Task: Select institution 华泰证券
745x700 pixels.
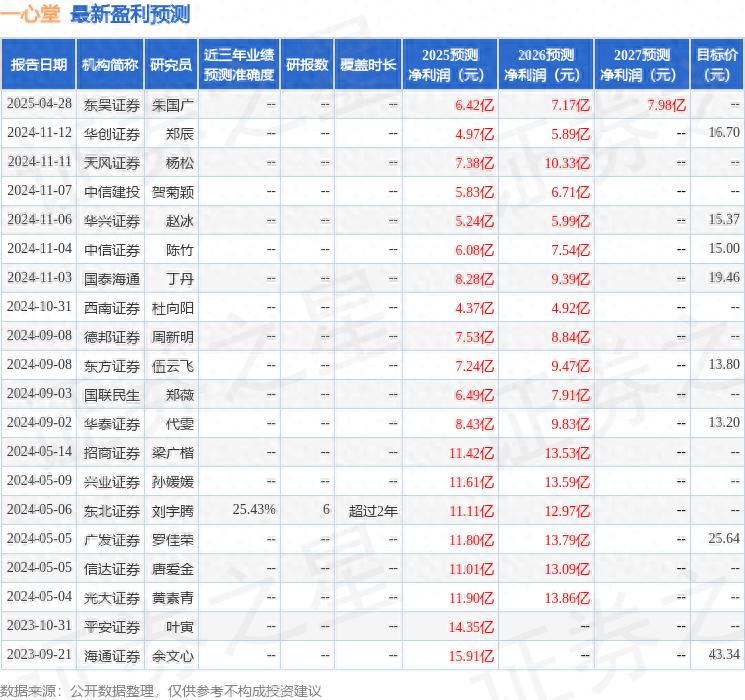Action: [x=112, y=424]
